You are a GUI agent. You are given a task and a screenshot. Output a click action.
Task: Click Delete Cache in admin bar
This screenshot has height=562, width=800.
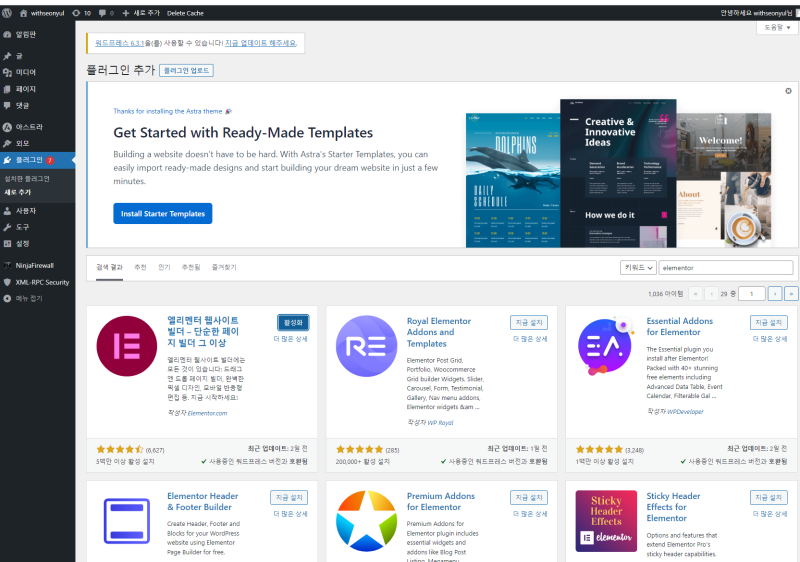[185, 13]
